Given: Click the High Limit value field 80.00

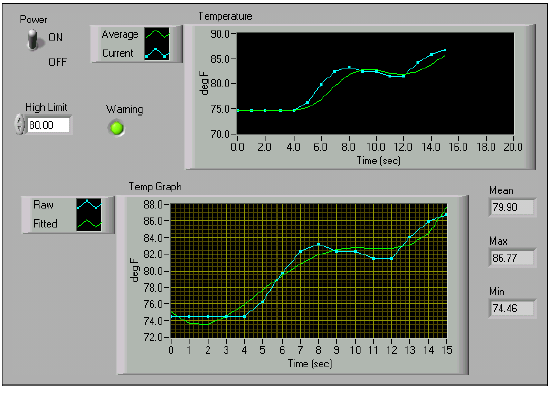Looking at the screenshot, I should [x=48, y=125].
